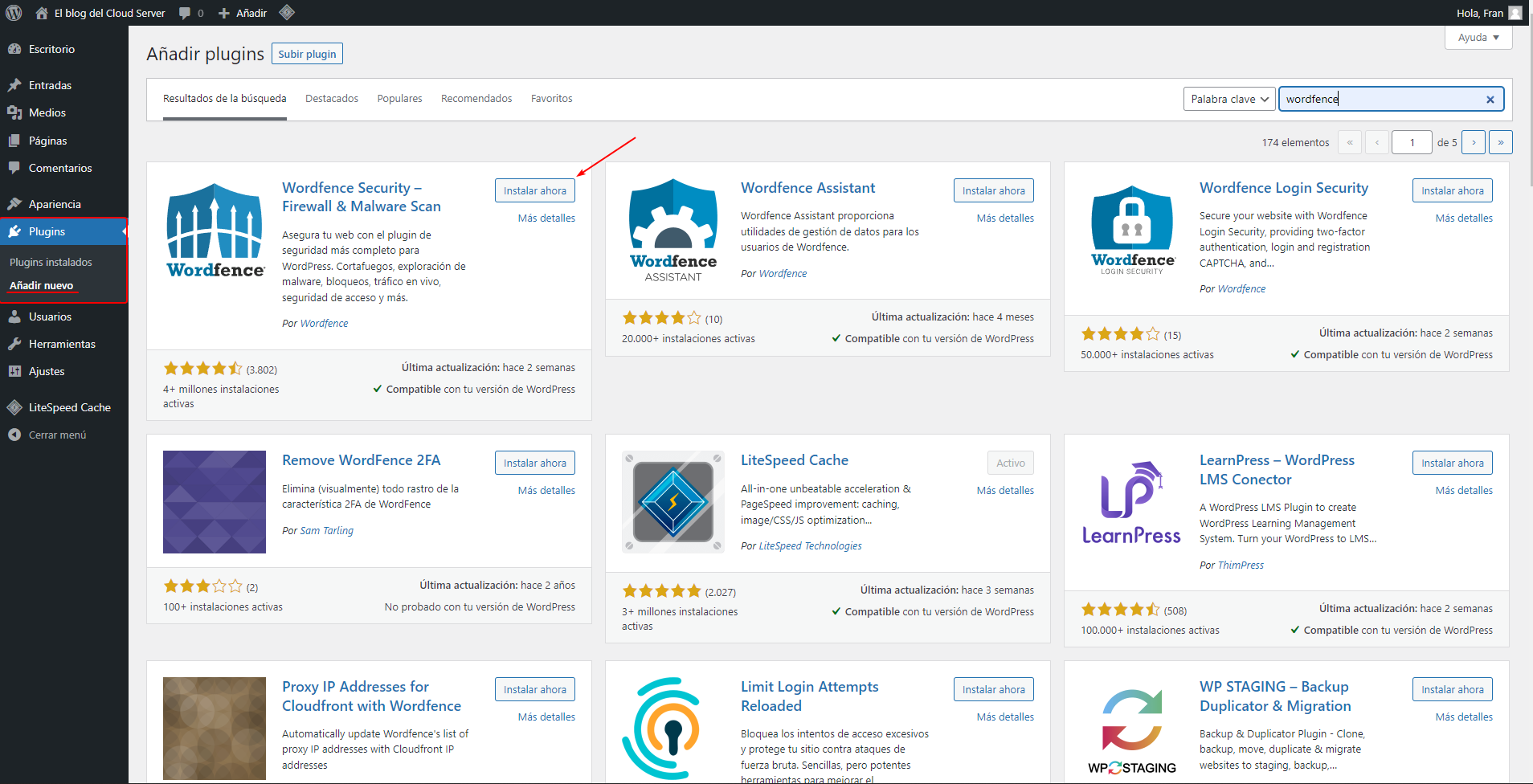Install the Remove WordFence 2FA plugin

(x=535, y=463)
